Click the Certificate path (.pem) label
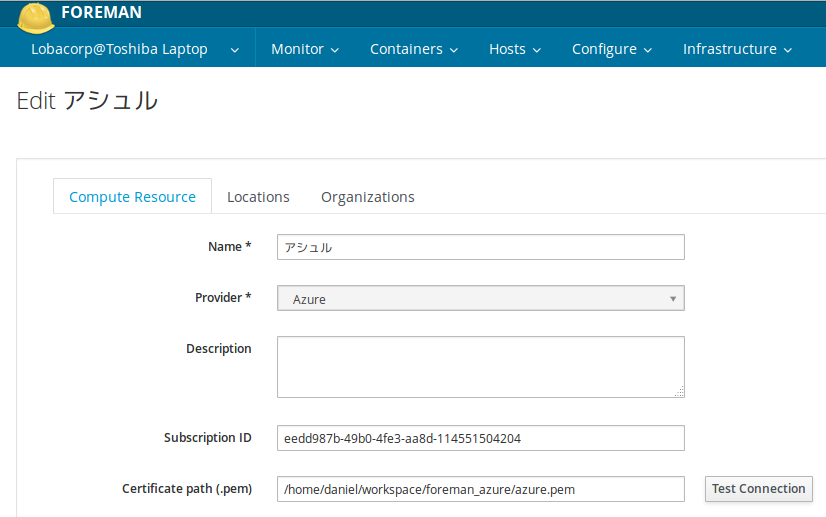Viewport: 826px width, 517px height. 187,489
